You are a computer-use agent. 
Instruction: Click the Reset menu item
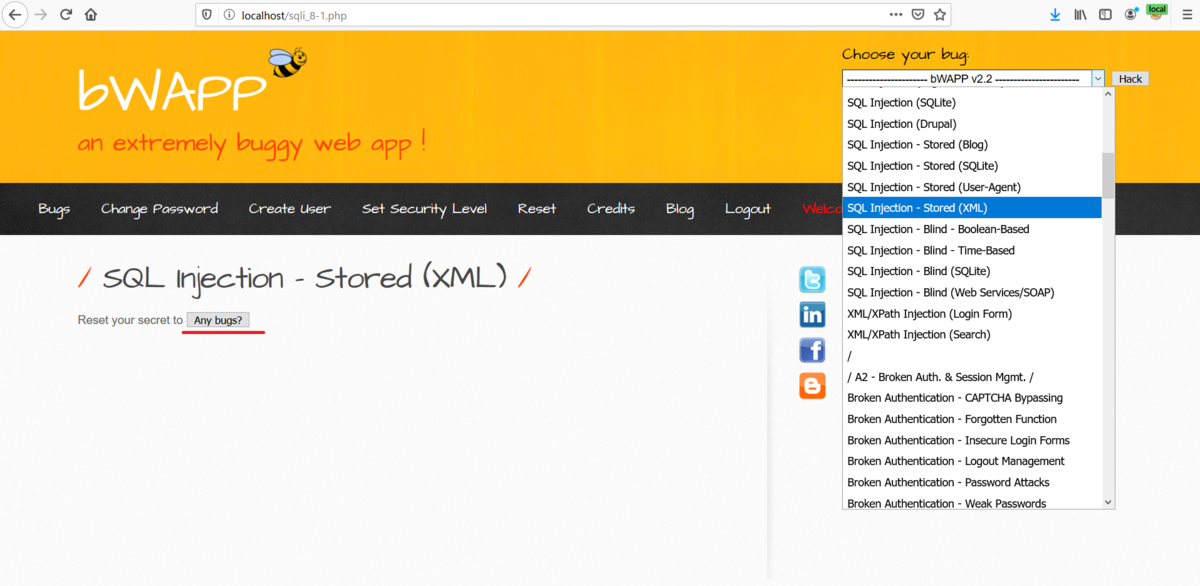pyautogui.click(x=537, y=209)
